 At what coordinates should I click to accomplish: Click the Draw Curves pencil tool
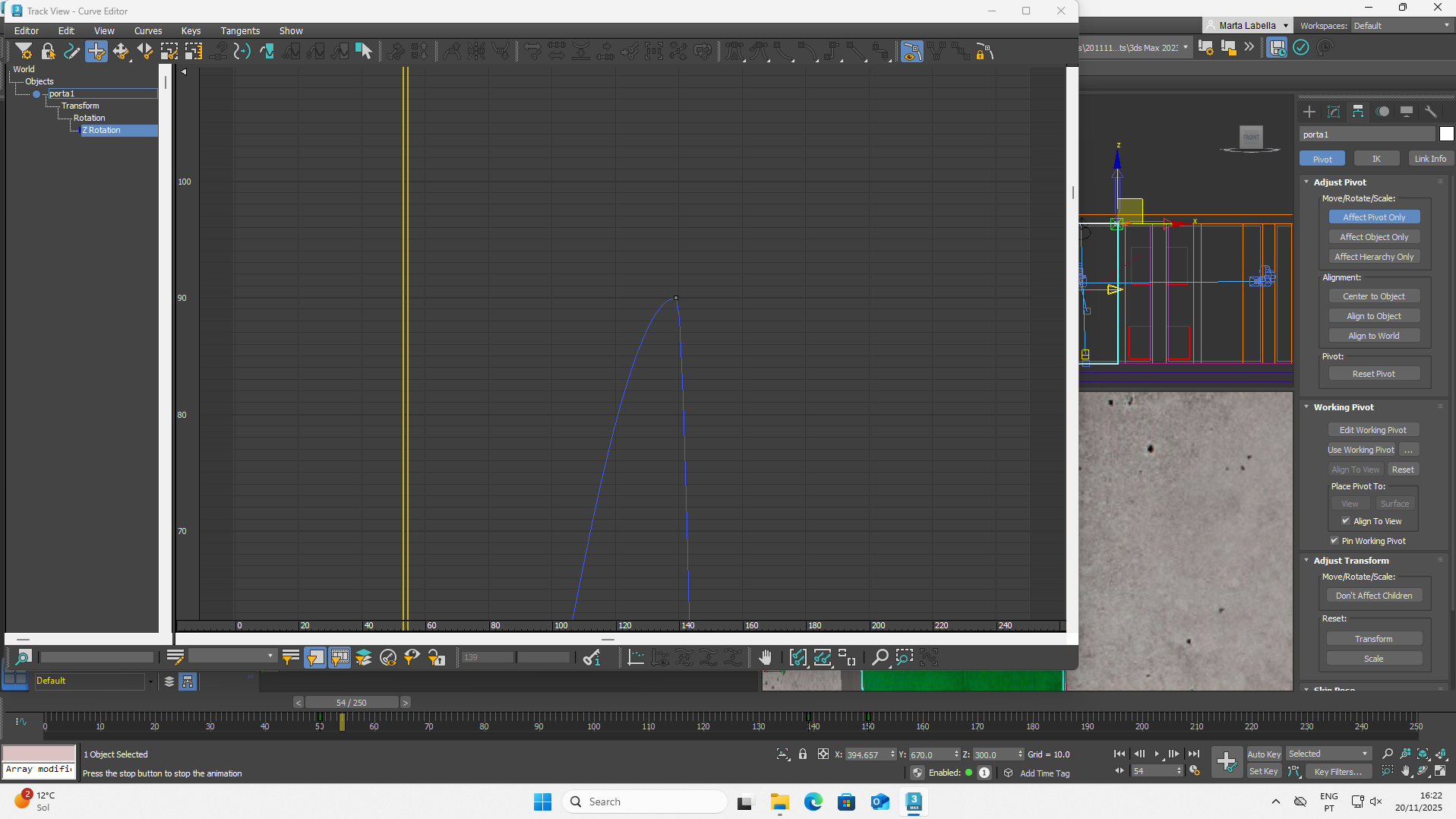pos(72,52)
